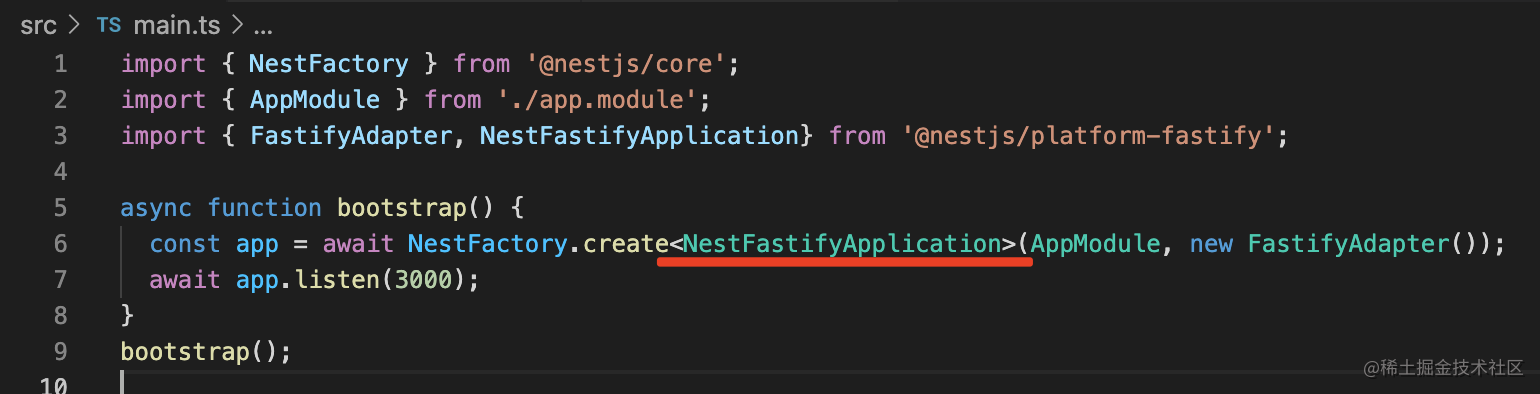Viewport: 1540px width, 394px height.
Task: Click NestFactory in the first import
Action: 329,64
